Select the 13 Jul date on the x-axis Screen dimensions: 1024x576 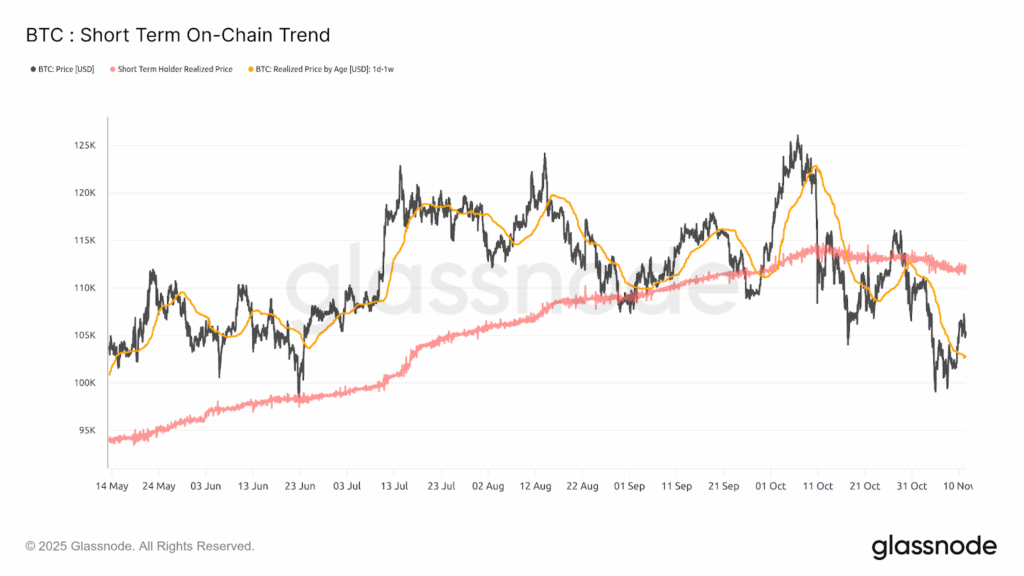394,485
